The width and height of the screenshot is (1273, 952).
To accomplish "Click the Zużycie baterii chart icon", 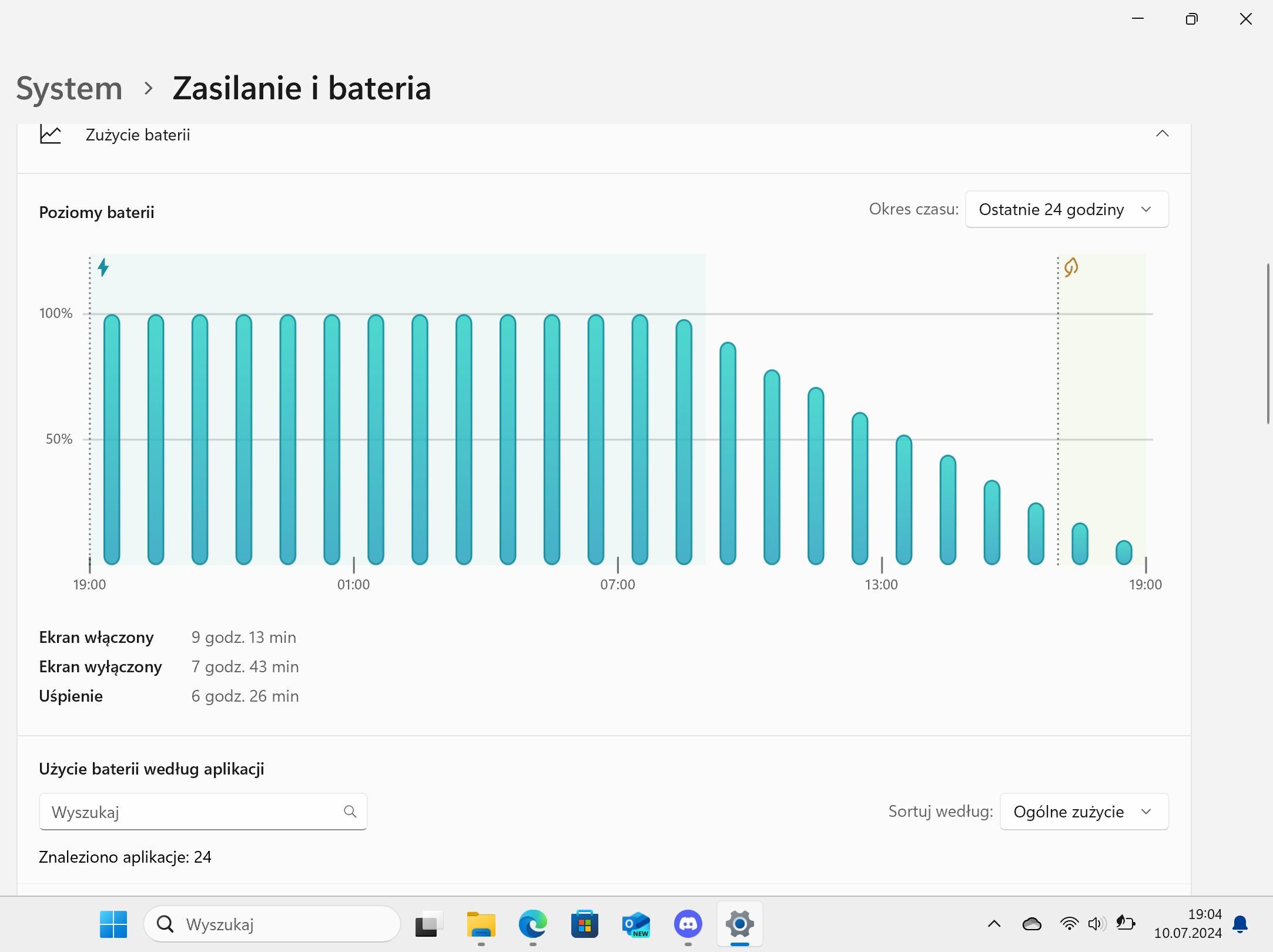I will [51, 135].
